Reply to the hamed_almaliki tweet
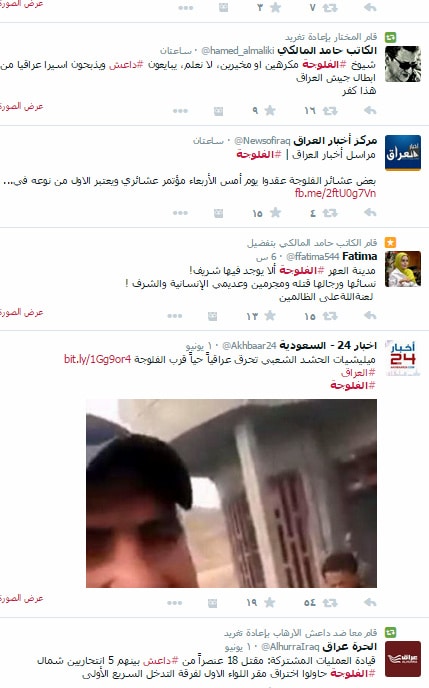Screen dimensions: 429x688 click(x=370, y=111)
